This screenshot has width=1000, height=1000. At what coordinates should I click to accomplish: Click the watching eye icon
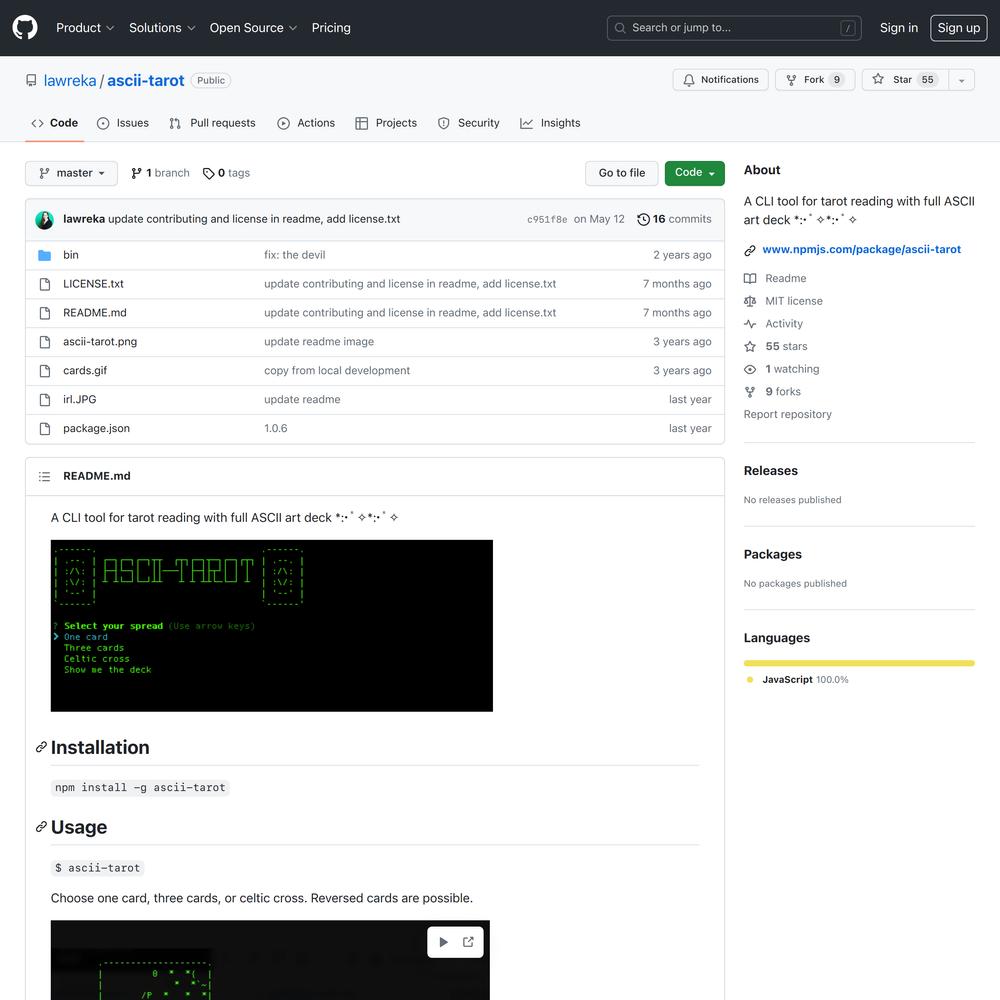[750, 369]
